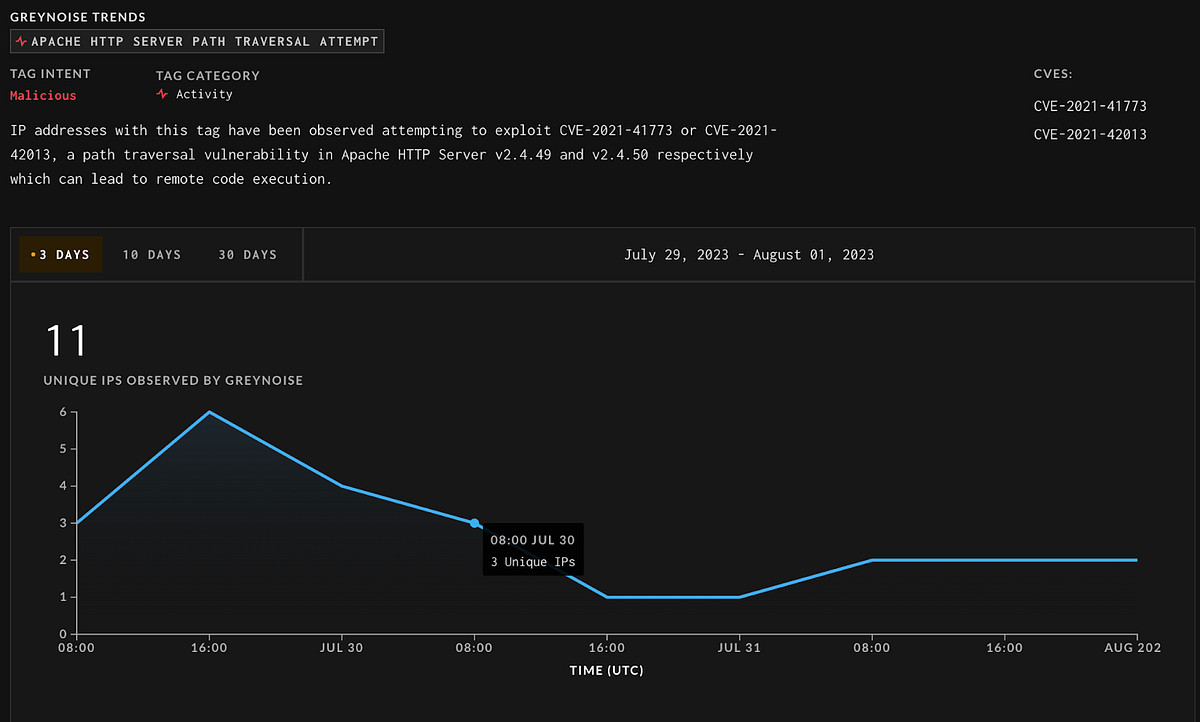Click the GREYNOISE TRENDS heading
The height and width of the screenshot is (722, 1200).
77,17
